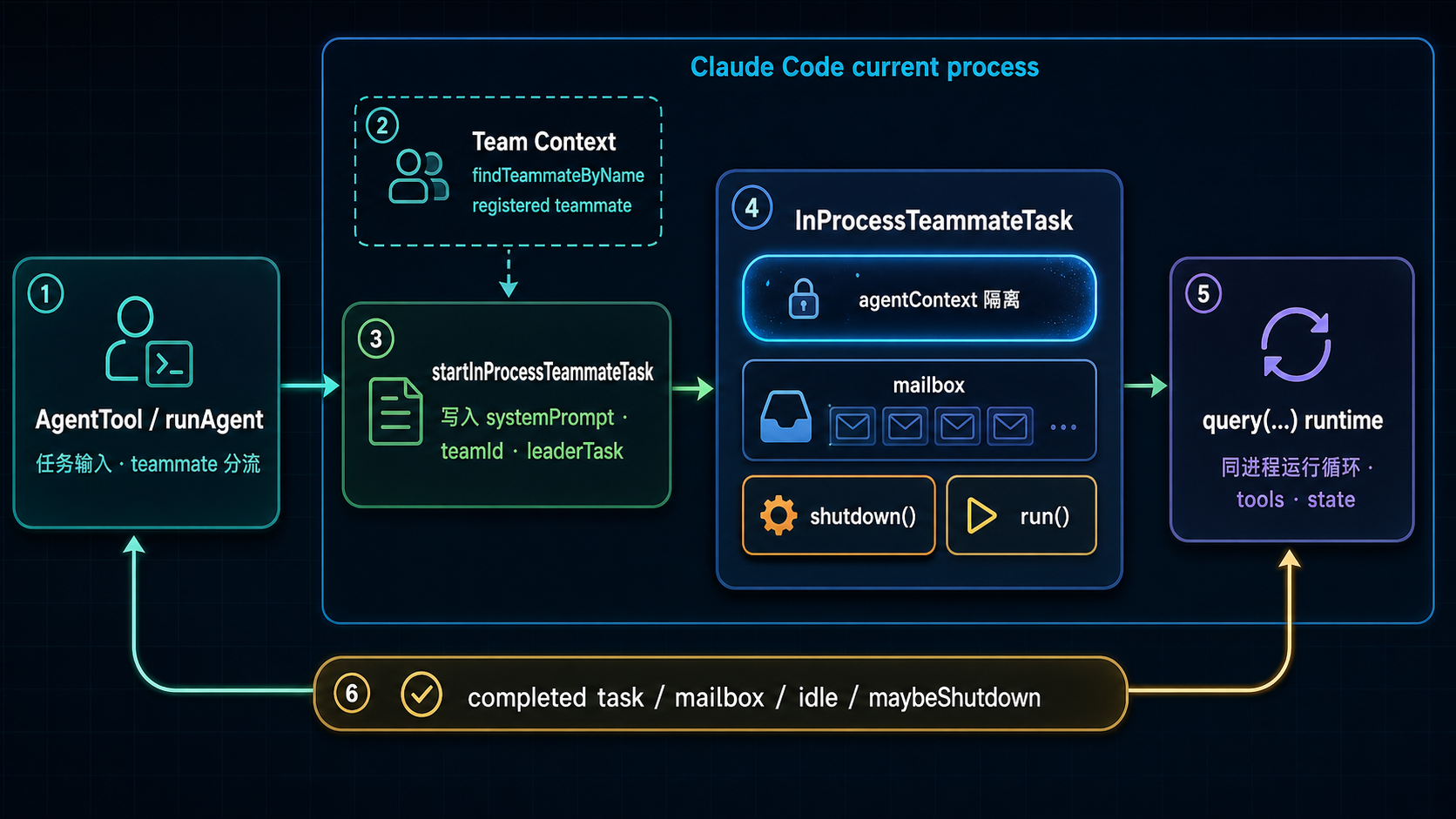Open the inbox tray icon in mailbox panel
The image size is (1456, 819).
coord(785,416)
